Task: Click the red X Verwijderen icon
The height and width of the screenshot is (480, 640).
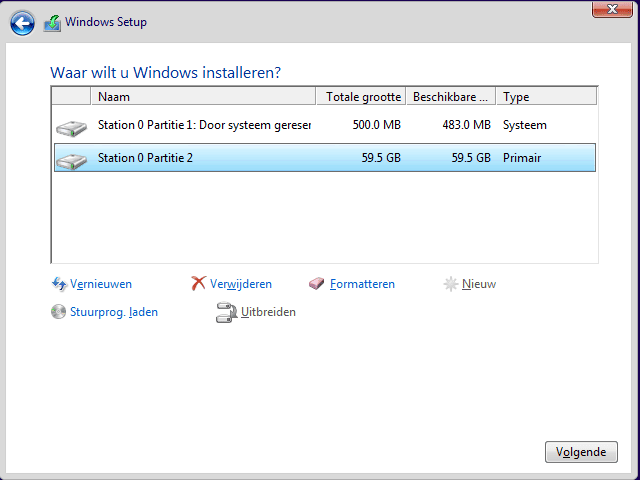Action: [198, 283]
